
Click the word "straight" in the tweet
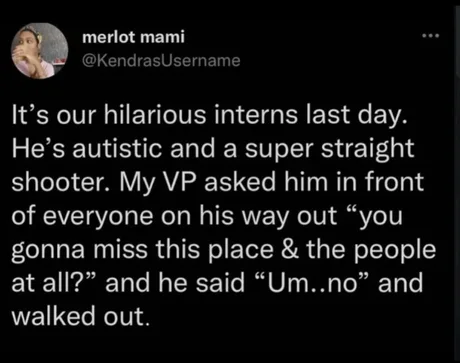point(368,149)
